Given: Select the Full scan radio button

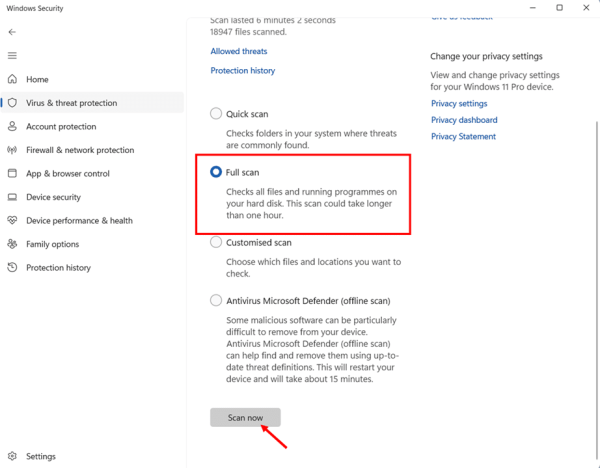Looking at the screenshot, I should pyautogui.click(x=216, y=172).
